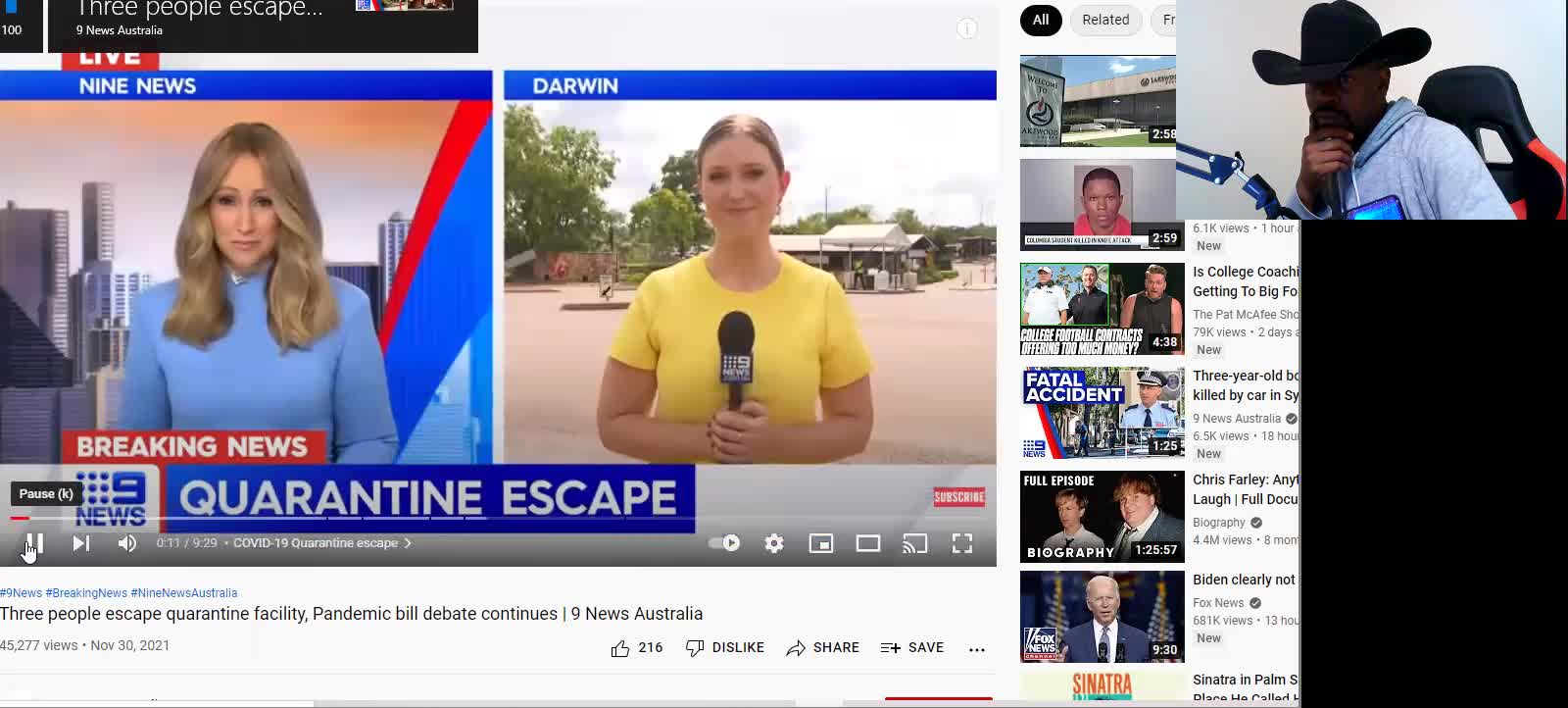Click the '9 News Australia' overlay channel label
Image resolution: width=1568 pixels, height=708 pixels.
120,30
